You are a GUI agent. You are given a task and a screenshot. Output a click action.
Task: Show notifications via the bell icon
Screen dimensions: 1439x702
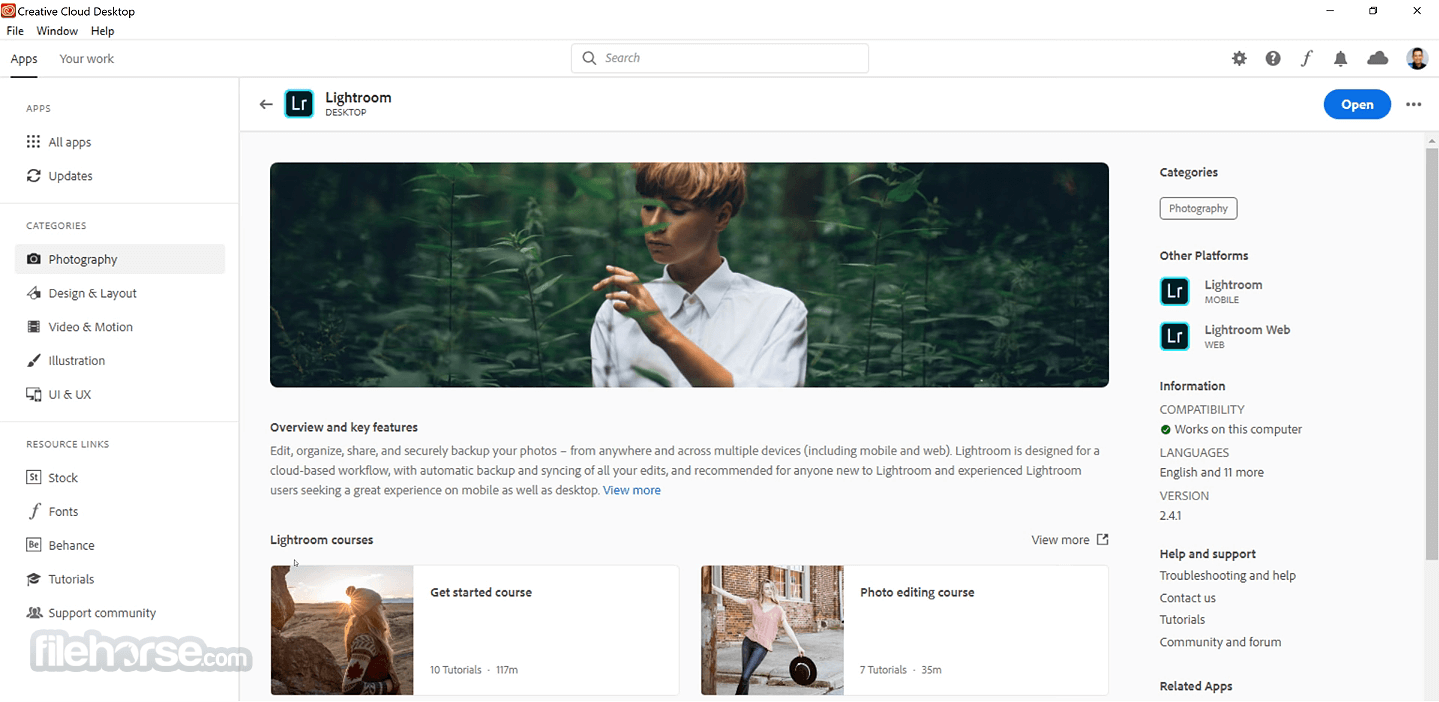tap(1341, 59)
